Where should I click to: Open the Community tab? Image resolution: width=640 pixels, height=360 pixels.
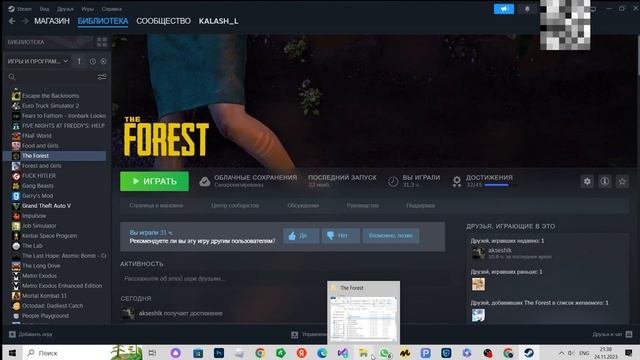click(x=163, y=21)
